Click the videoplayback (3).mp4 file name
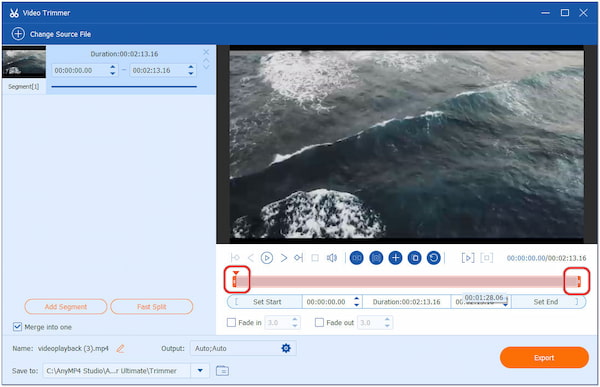The width and height of the screenshot is (600, 387). (73, 348)
